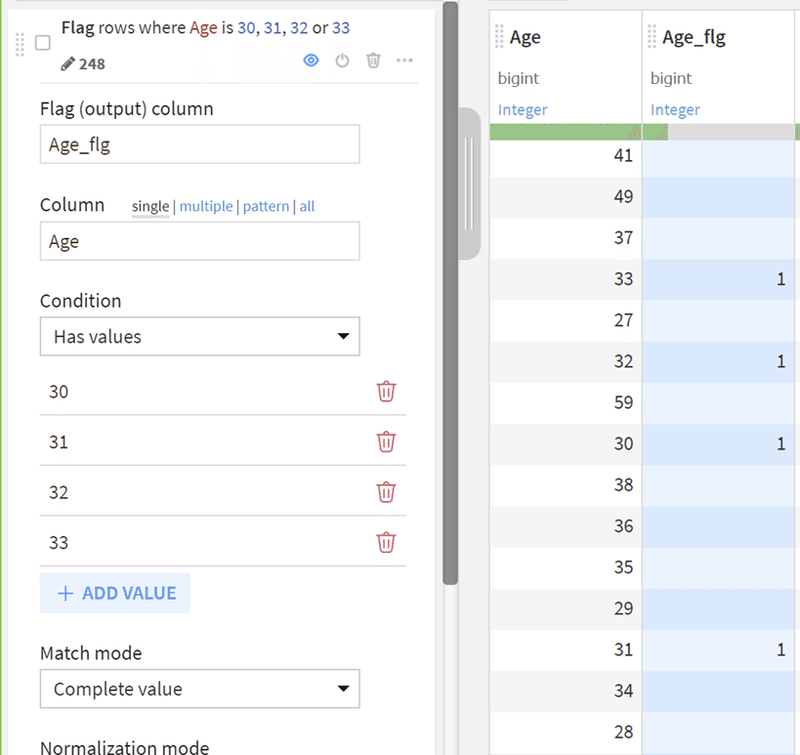
Task: Click Integer meaning under Age_flg column
Action: (675, 110)
